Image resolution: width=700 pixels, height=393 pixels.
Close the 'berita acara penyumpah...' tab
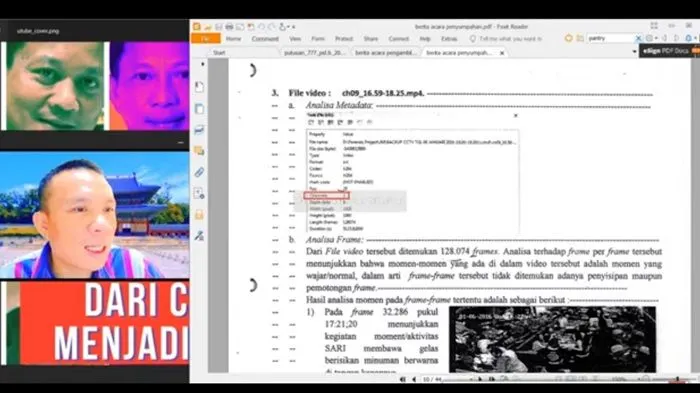(502, 53)
